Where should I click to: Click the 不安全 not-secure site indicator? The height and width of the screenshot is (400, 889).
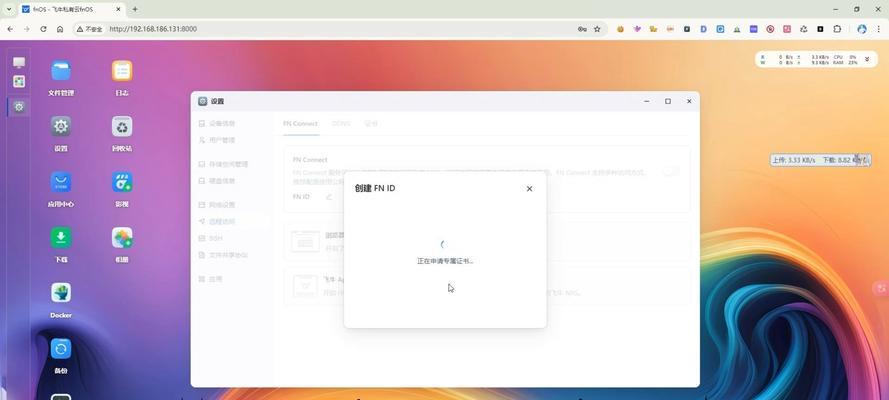point(90,29)
